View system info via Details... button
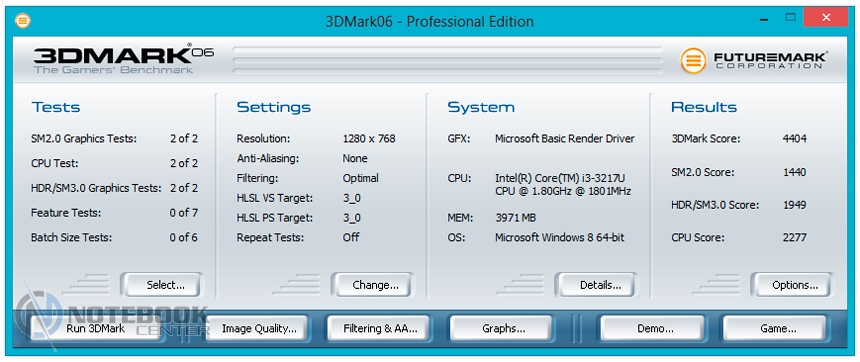Viewport: 860px width, 362px height. 596,285
